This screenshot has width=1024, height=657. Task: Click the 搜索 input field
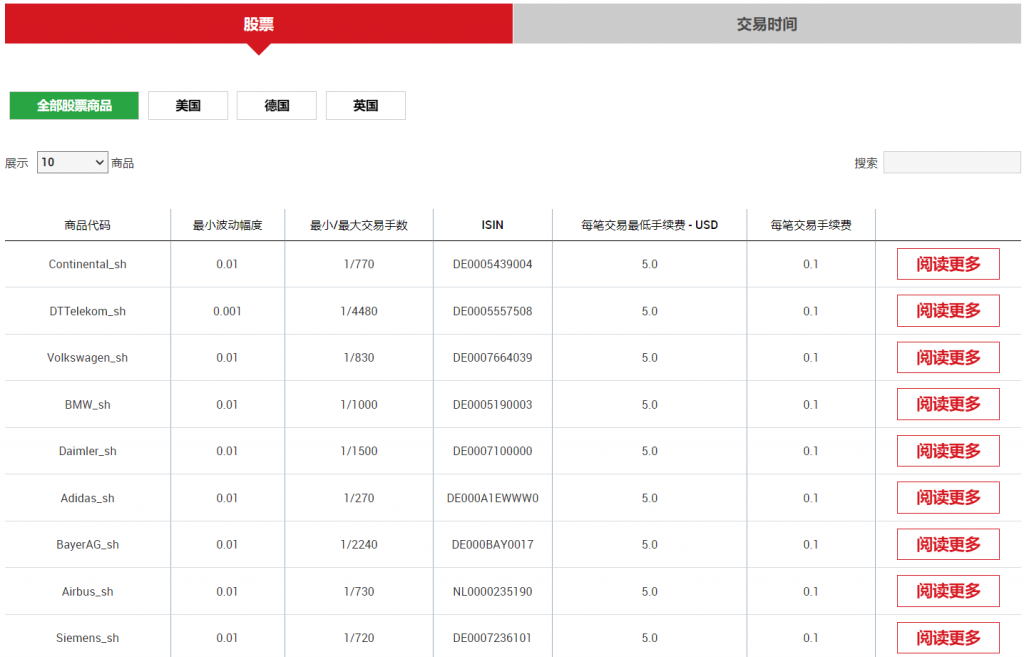pyautogui.click(x=951, y=162)
